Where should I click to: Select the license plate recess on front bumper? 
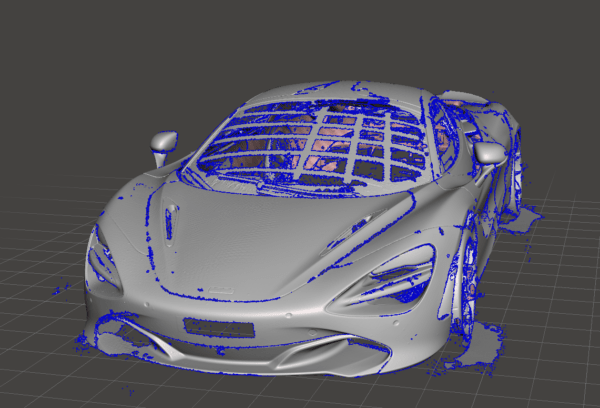[219, 328]
